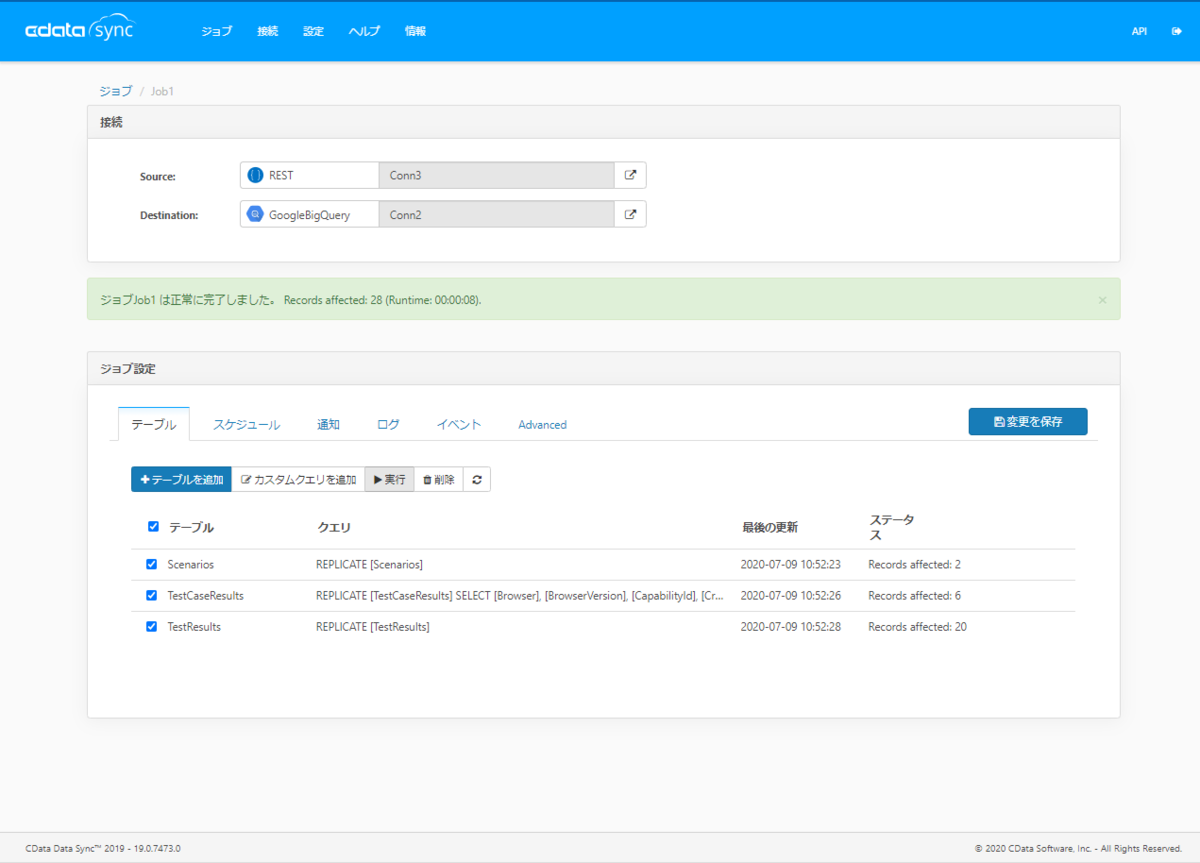Switch to the スケジュール tab
The image size is (1200, 863).
pyautogui.click(x=246, y=424)
